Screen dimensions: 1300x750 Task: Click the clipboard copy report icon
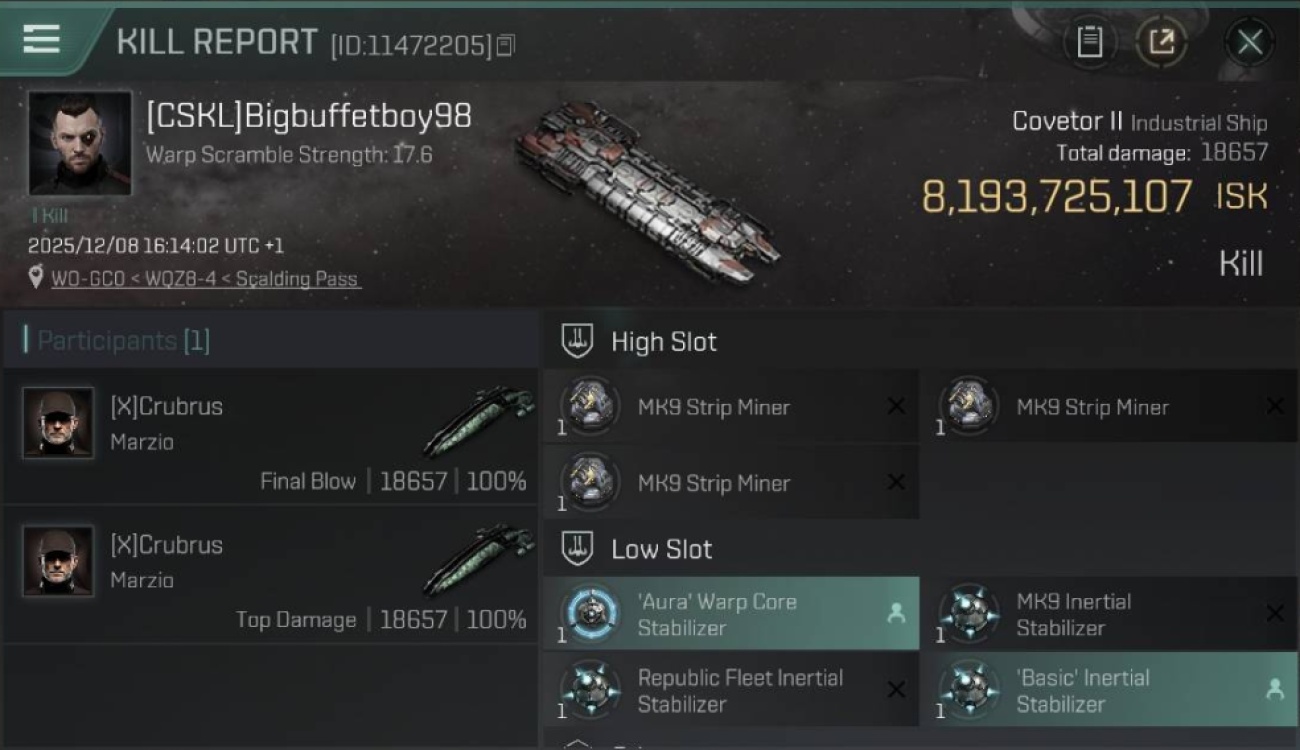[1089, 42]
